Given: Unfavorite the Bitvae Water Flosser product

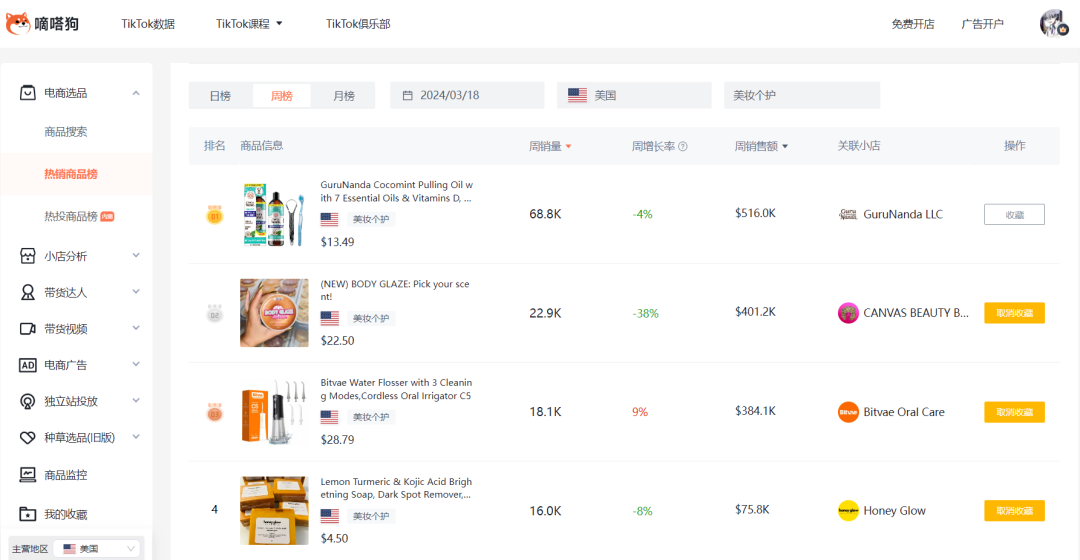Looking at the screenshot, I should coord(1014,412).
